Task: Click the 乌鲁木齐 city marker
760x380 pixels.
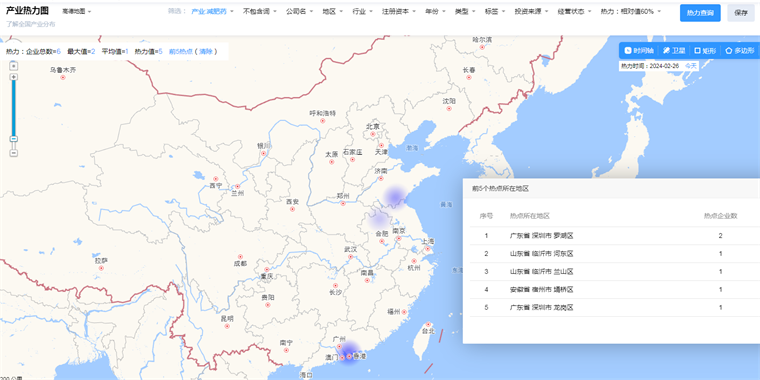Action: [63, 78]
